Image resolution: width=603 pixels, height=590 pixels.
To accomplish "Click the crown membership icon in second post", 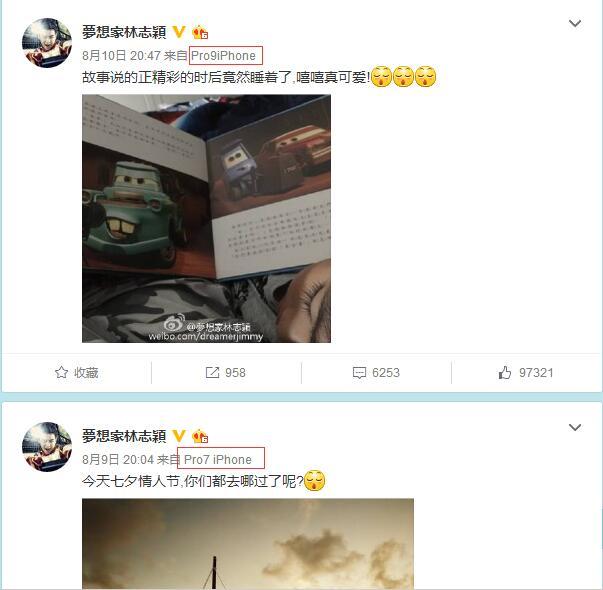I will pyautogui.click(x=200, y=436).
